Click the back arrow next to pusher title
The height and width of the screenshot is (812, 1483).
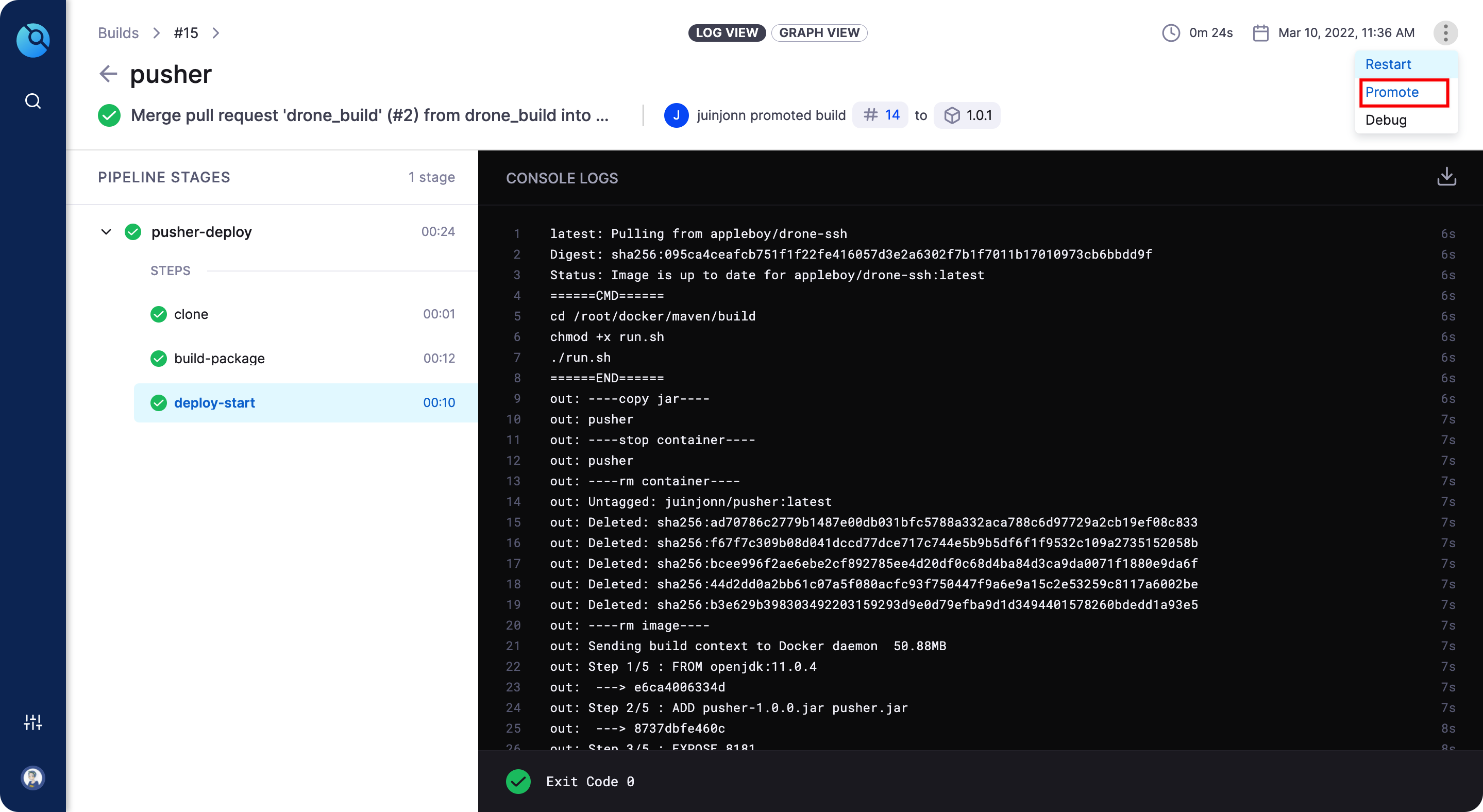108,74
